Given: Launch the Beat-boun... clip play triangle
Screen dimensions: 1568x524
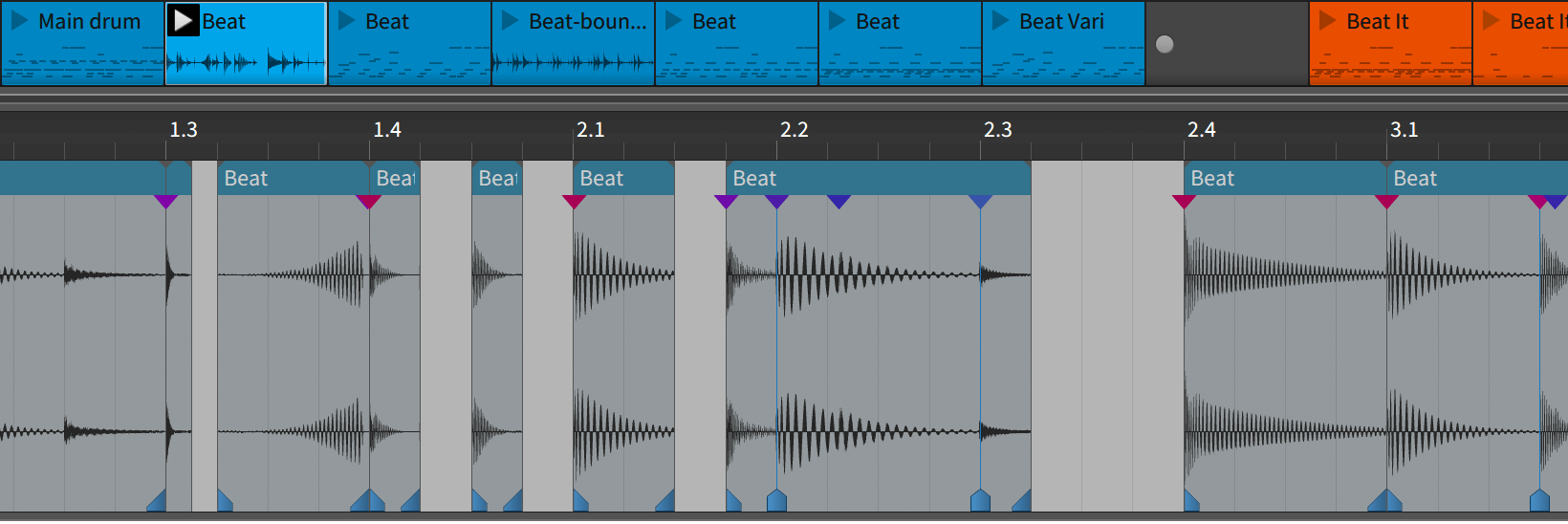Looking at the screenshot, I should point(511,21).
